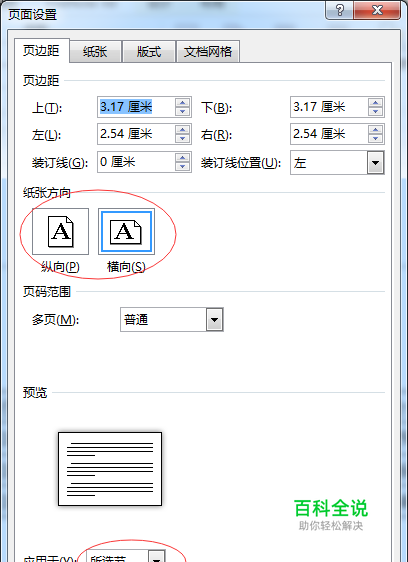
Task: Open the 应用于 dropdown at bottom
Action: coord(157,556)
